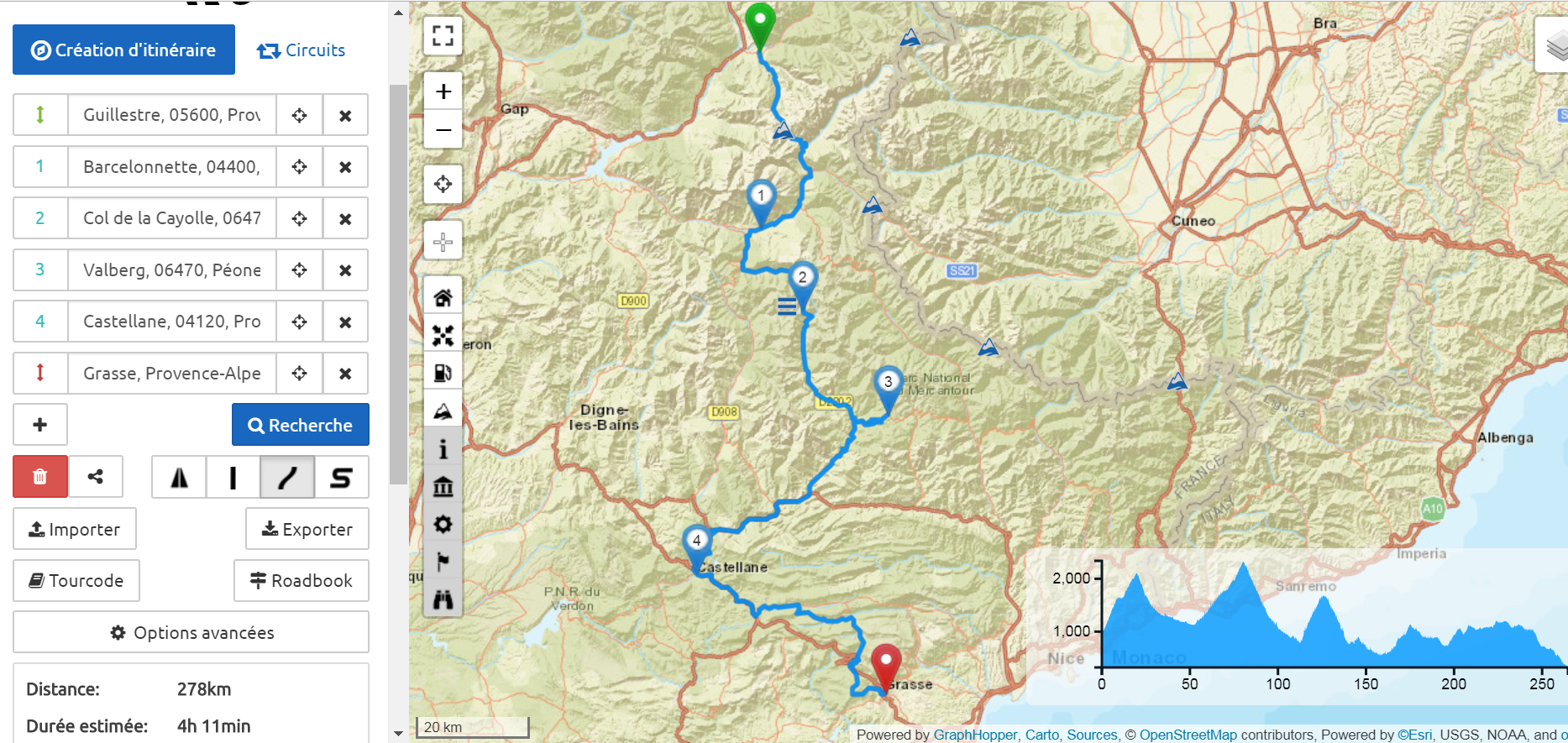Image resolution: width=1568 pixels, height=743 pixels.
Task: Open the Importer options
Action: [x=75, y=529]
